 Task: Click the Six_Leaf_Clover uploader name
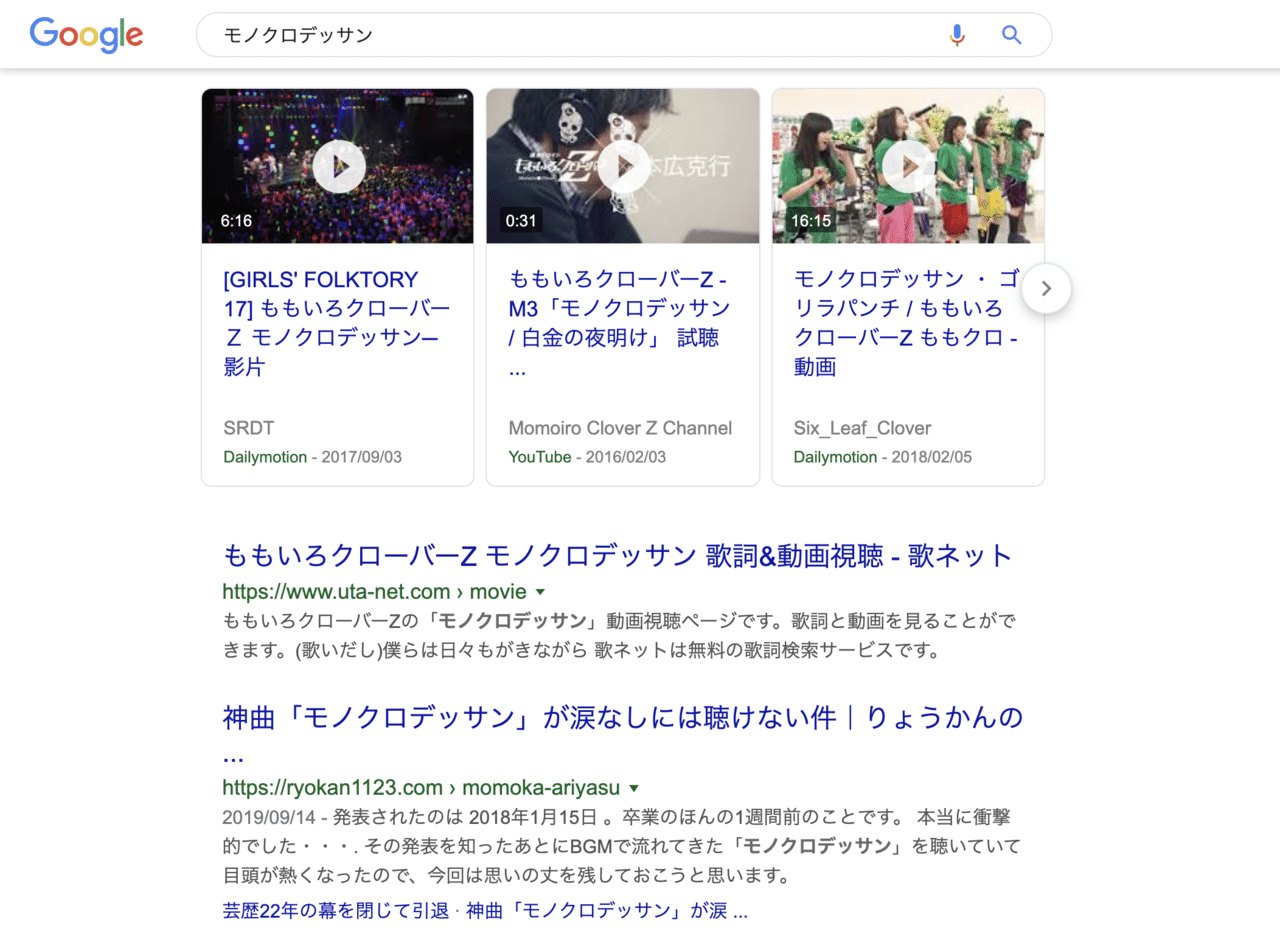[862, 428]
